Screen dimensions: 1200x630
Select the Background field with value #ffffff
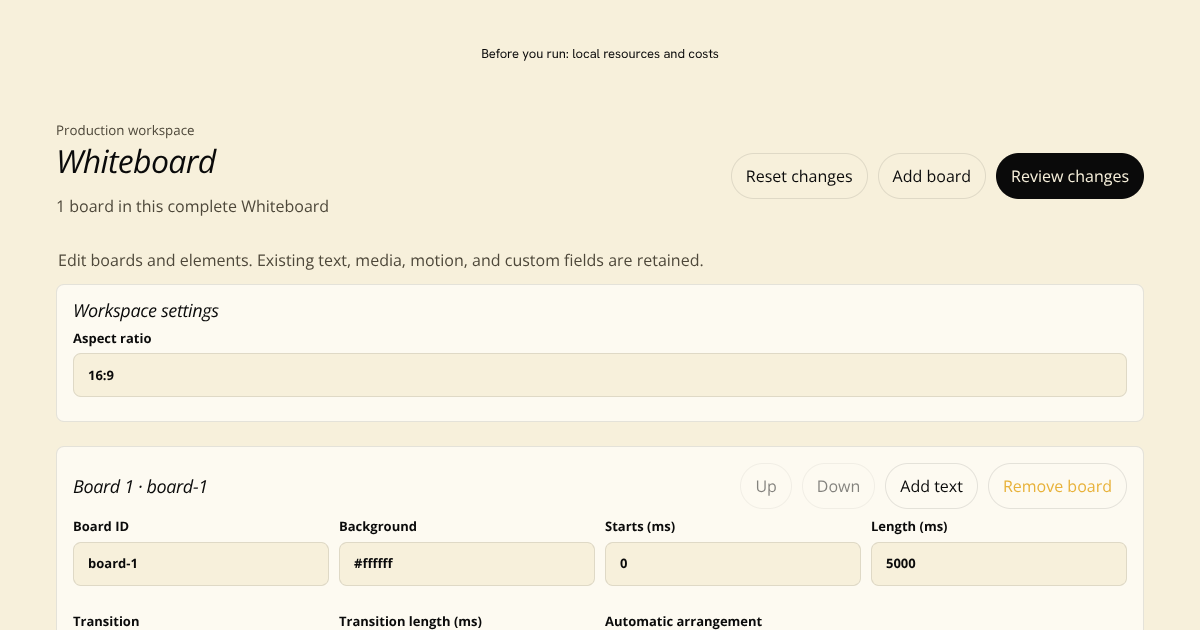click(467, 564)
